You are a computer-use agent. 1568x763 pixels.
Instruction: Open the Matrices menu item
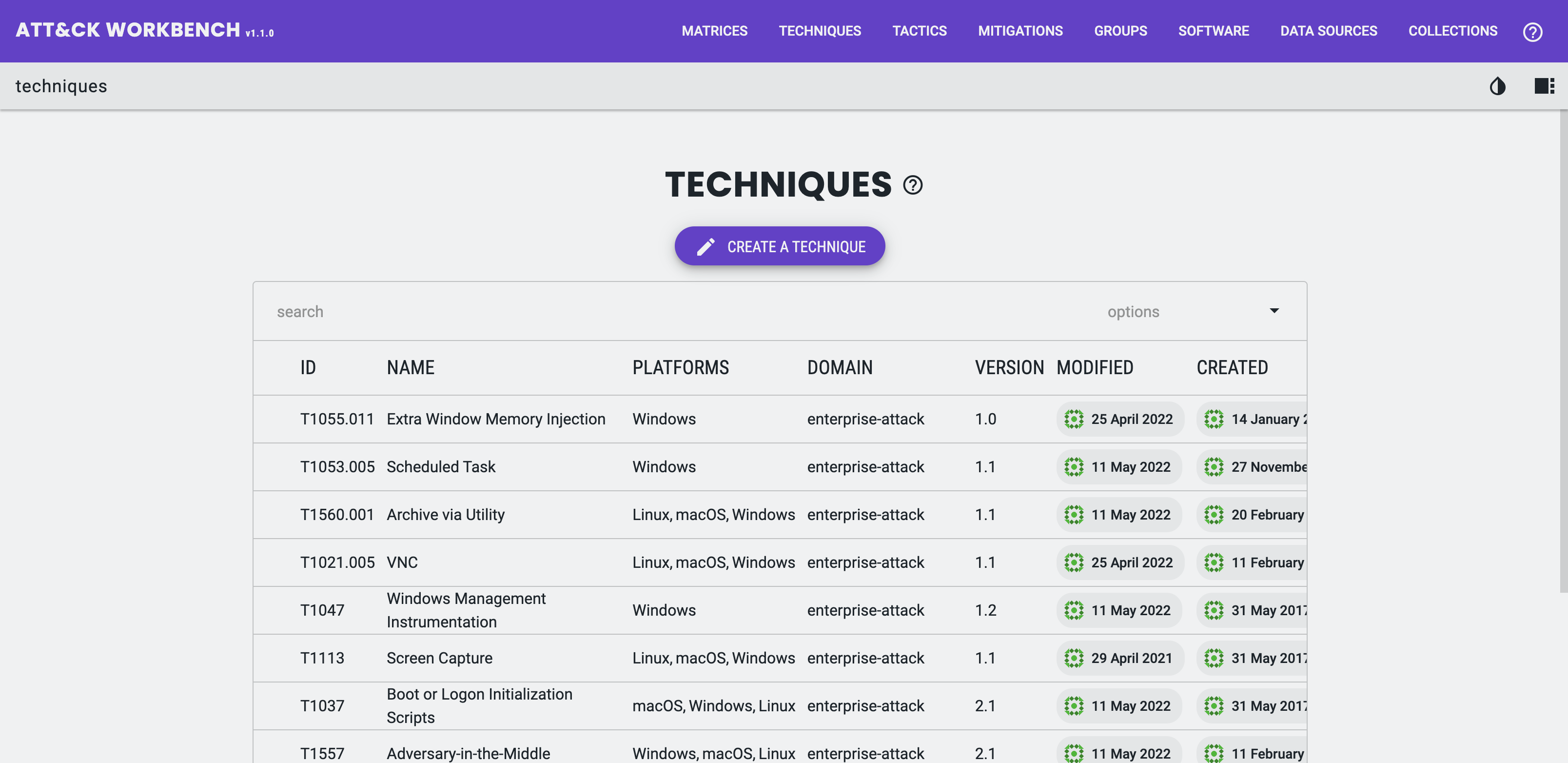point(714,31)
